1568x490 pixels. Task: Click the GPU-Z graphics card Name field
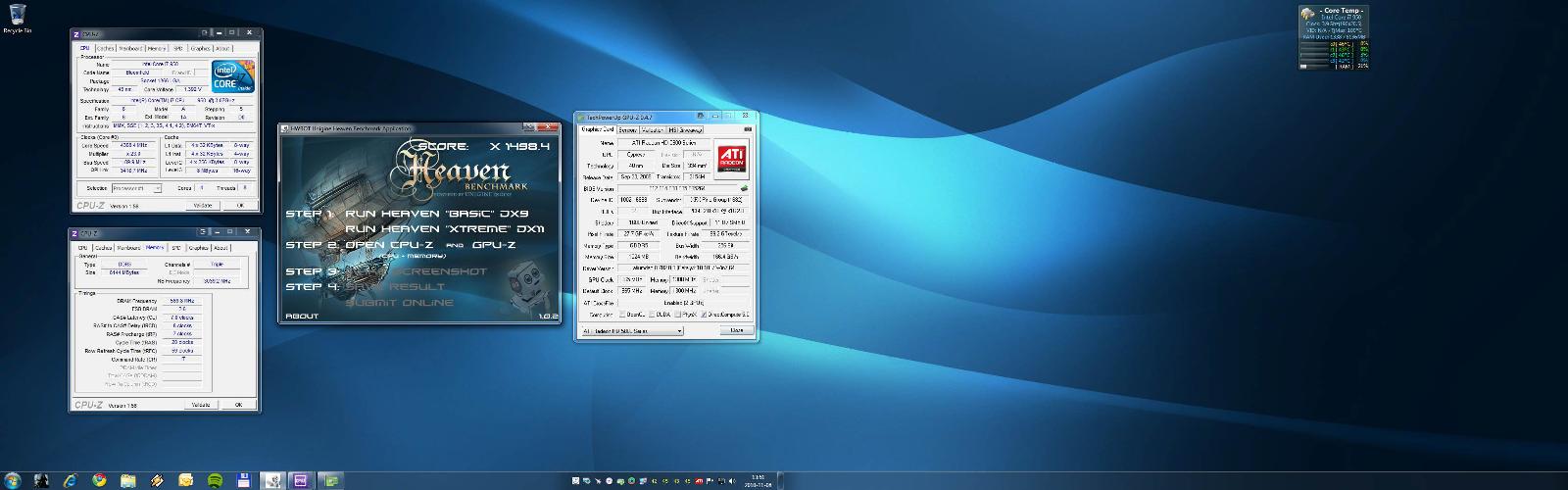[663, 142]
